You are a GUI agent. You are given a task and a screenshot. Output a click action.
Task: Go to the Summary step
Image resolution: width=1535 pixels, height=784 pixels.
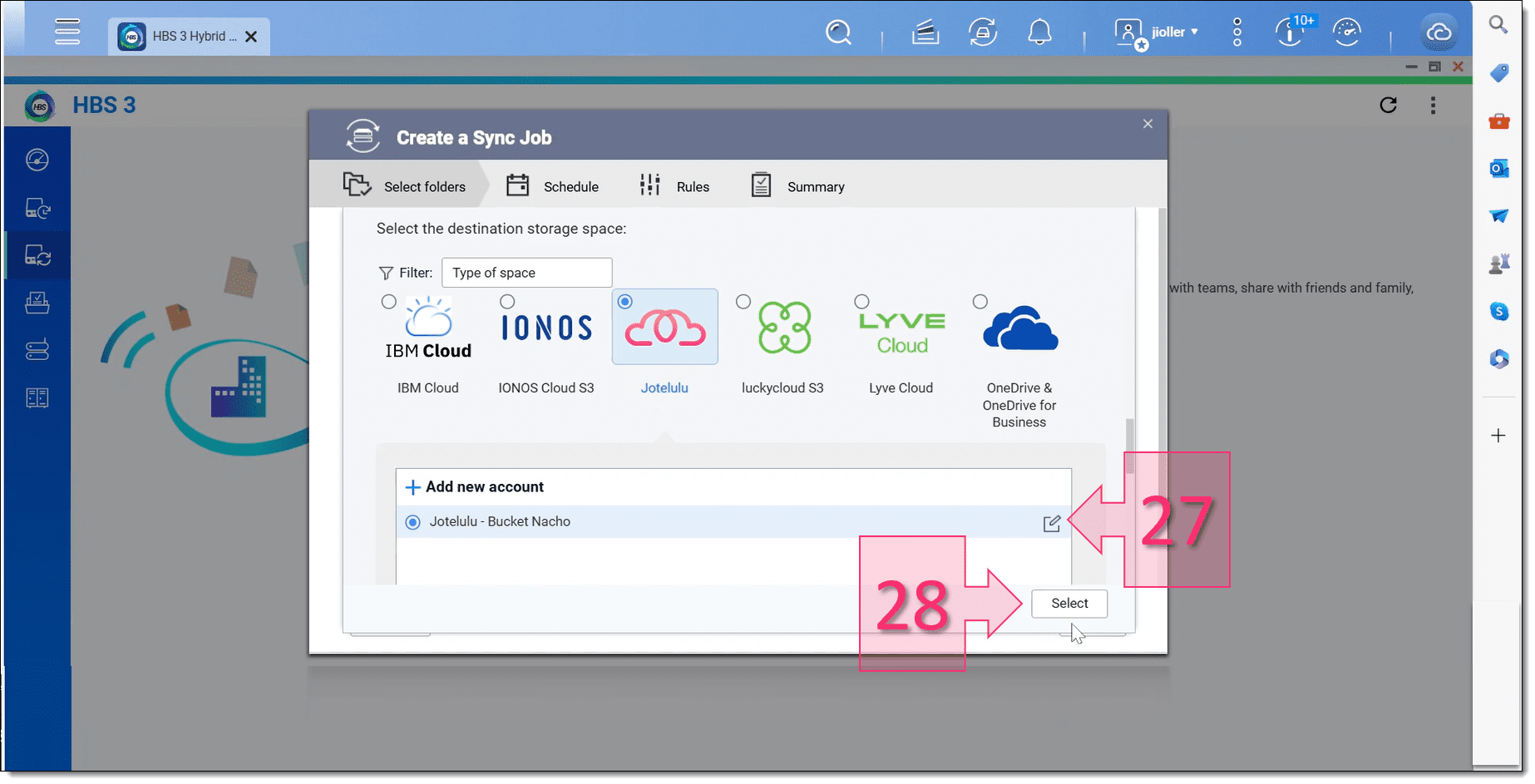click(797, 185)
